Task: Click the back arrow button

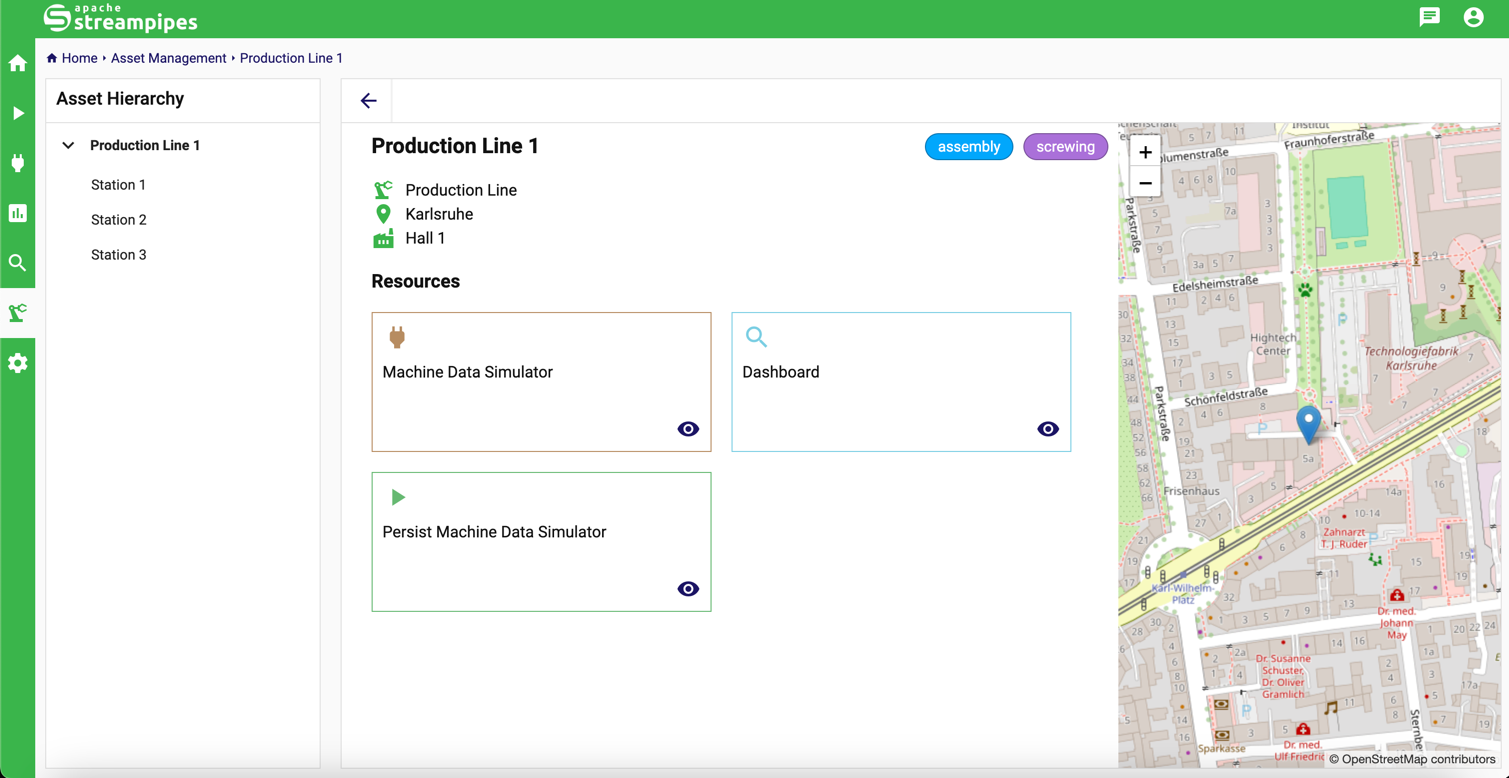Action: (368, 101)
